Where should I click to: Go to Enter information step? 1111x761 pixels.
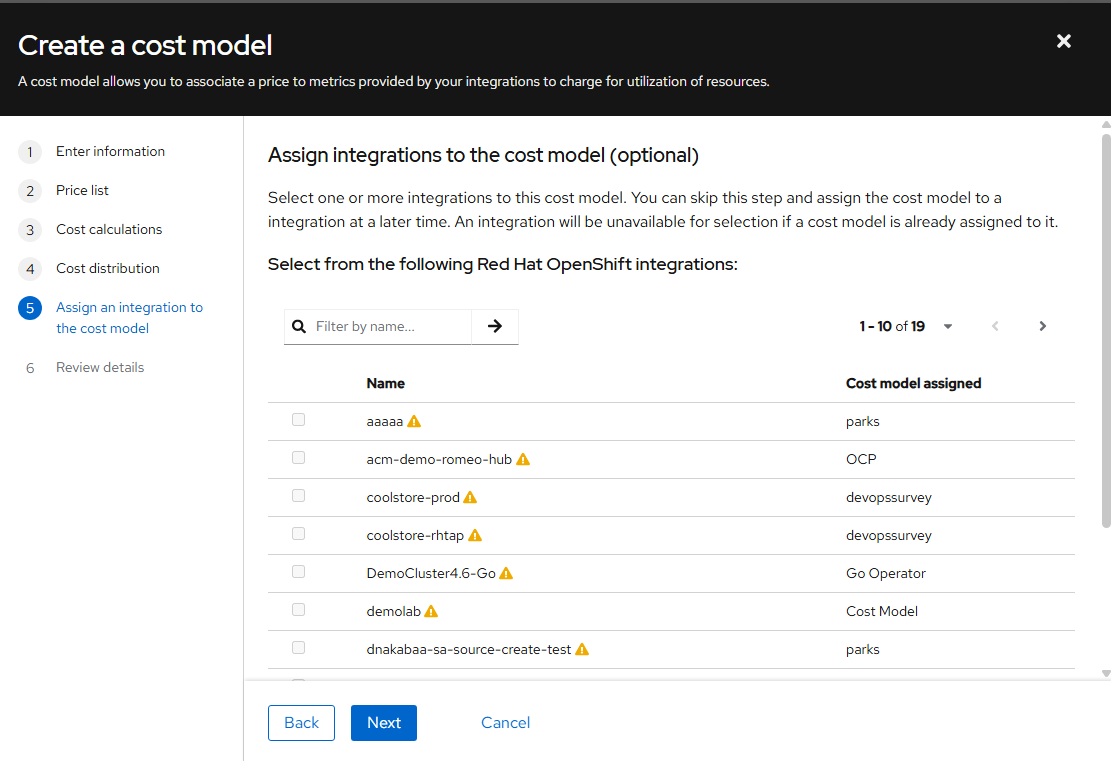tap(110, 151)
